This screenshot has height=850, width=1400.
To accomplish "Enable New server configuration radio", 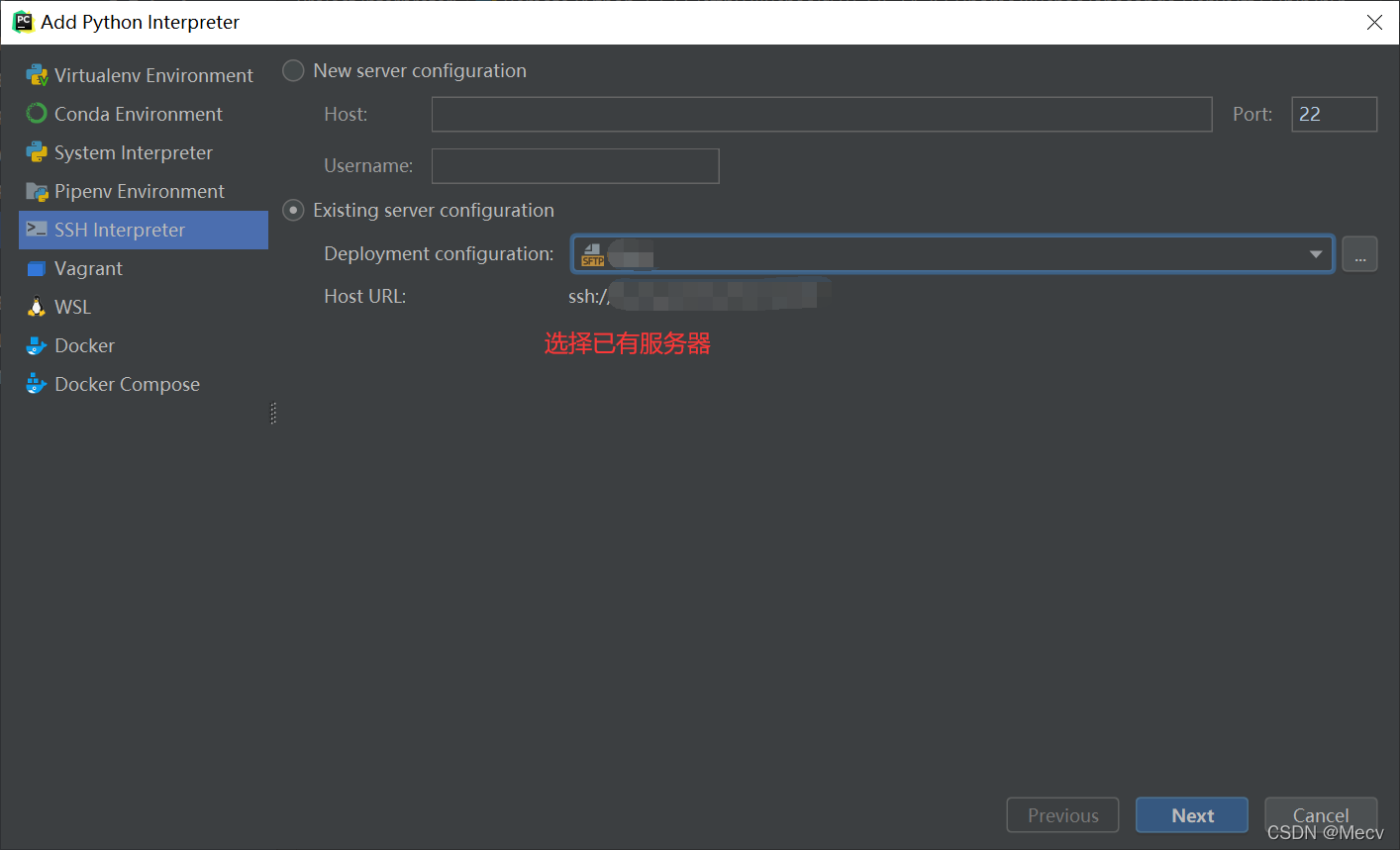I will (x=293, y=71).
